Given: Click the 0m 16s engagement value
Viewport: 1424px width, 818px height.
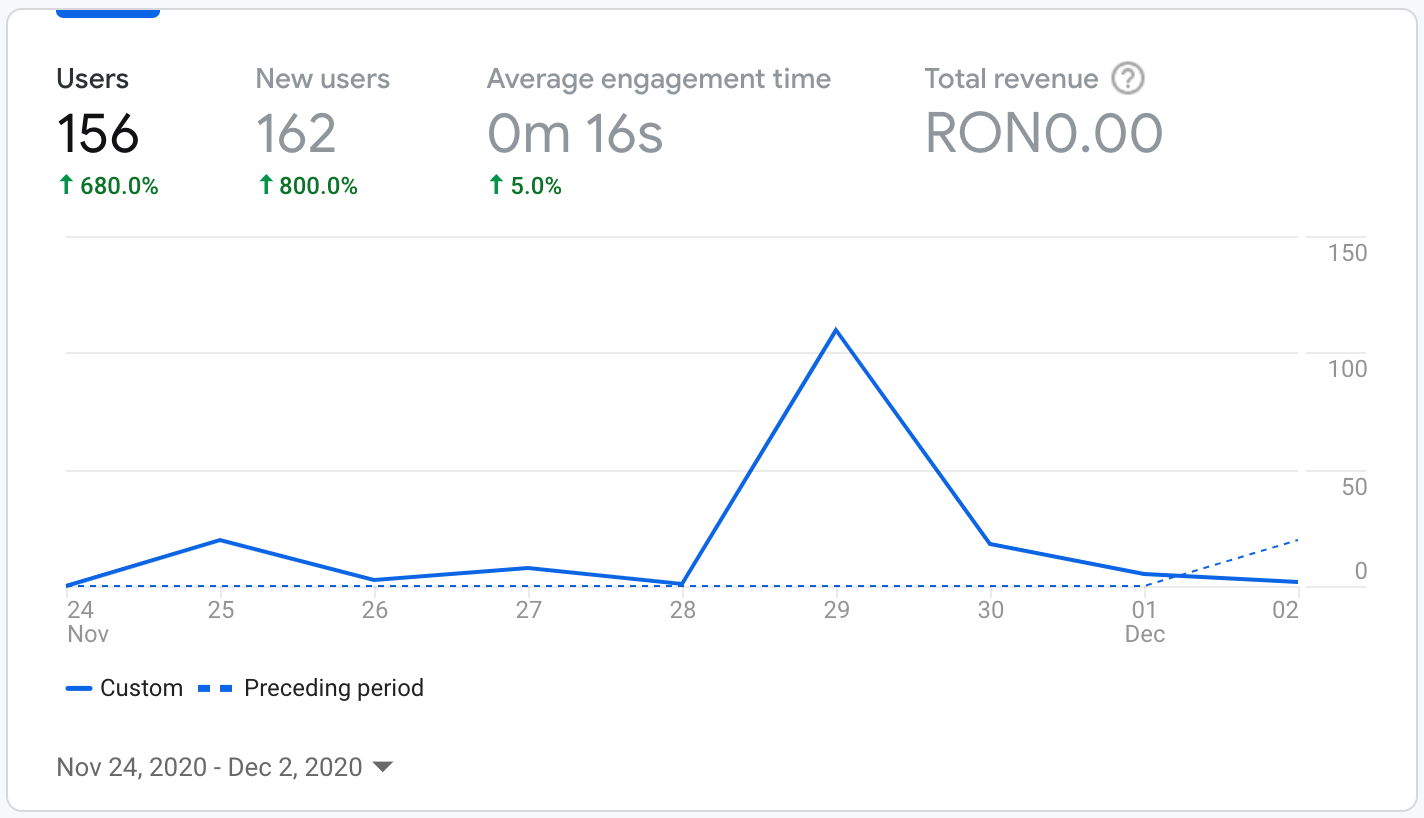Looking at the screenshot, I should 575,133.
